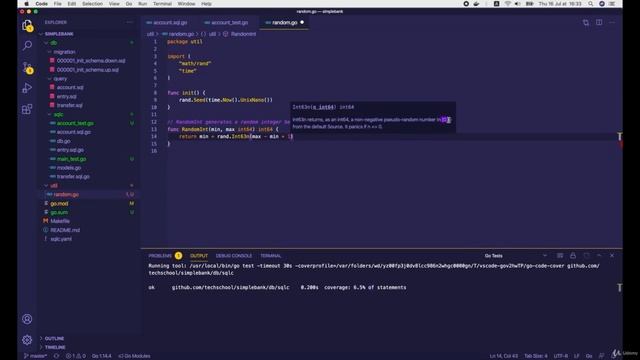Clear the output panel
640x360 pixels.
coord(560,256)
